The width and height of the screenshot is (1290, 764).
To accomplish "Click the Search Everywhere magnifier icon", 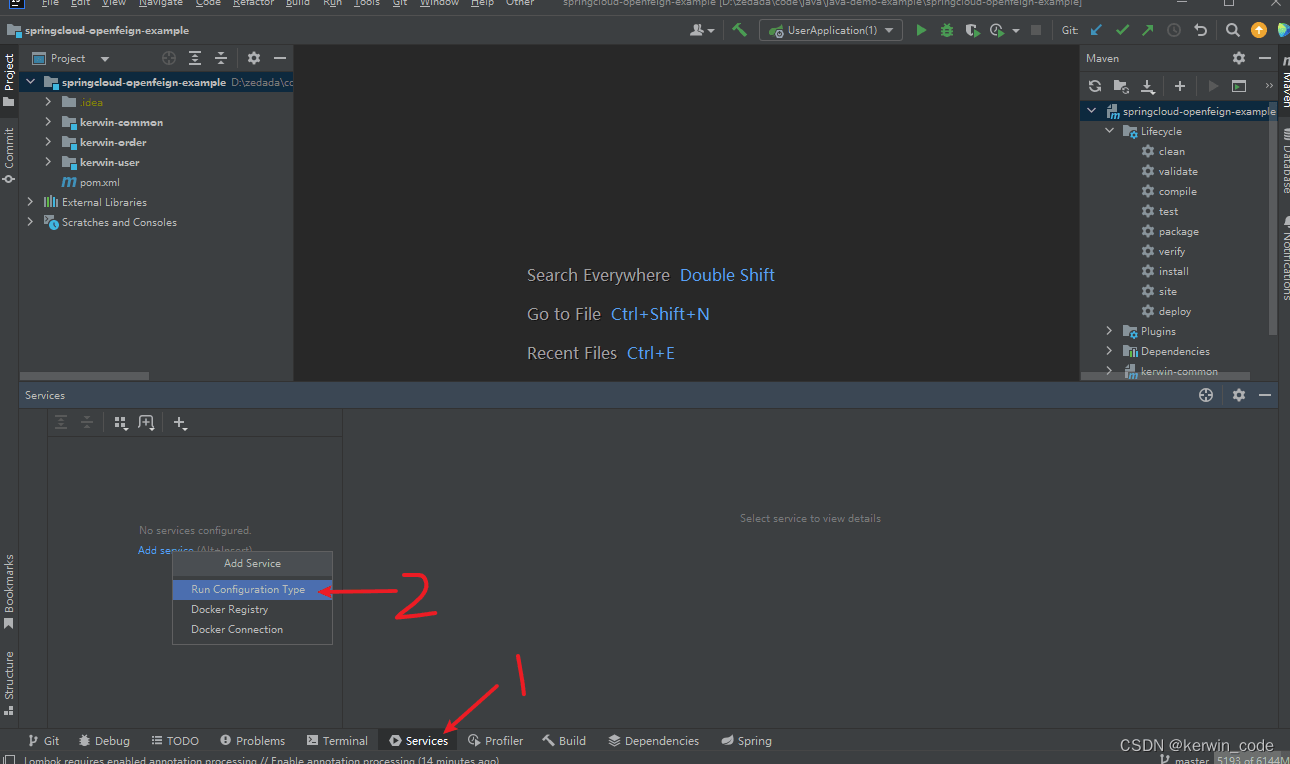I will tap(1232, 30).
